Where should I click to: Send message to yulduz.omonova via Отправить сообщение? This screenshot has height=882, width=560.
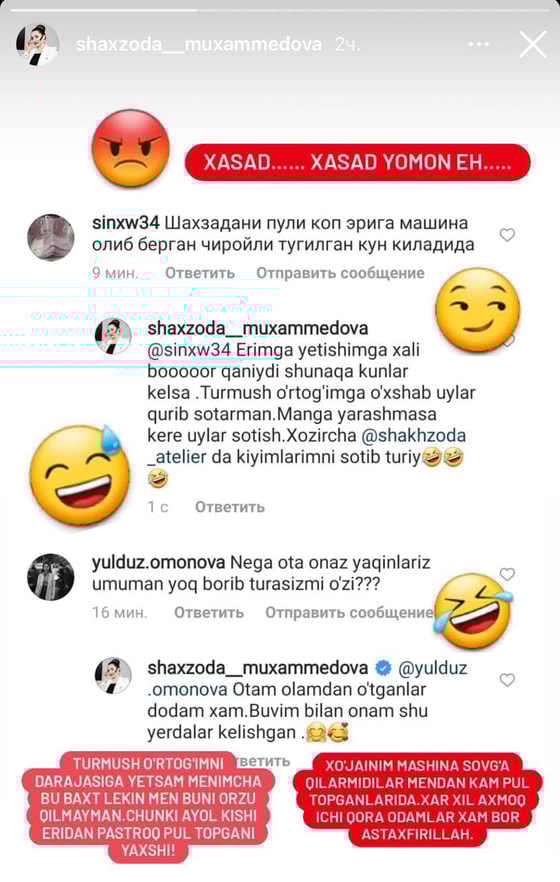pos(349,613)
